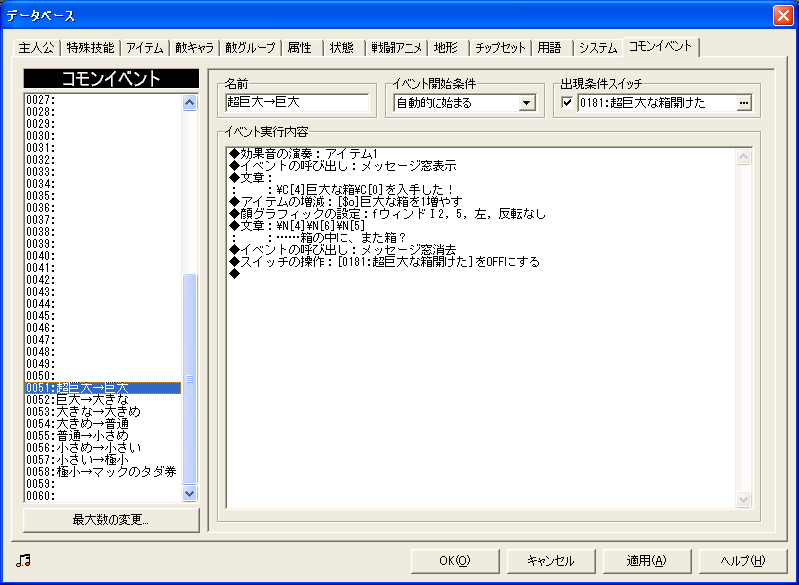The image size is (799, 585).
Task: Select list entry 0050:
Action: 103,376
